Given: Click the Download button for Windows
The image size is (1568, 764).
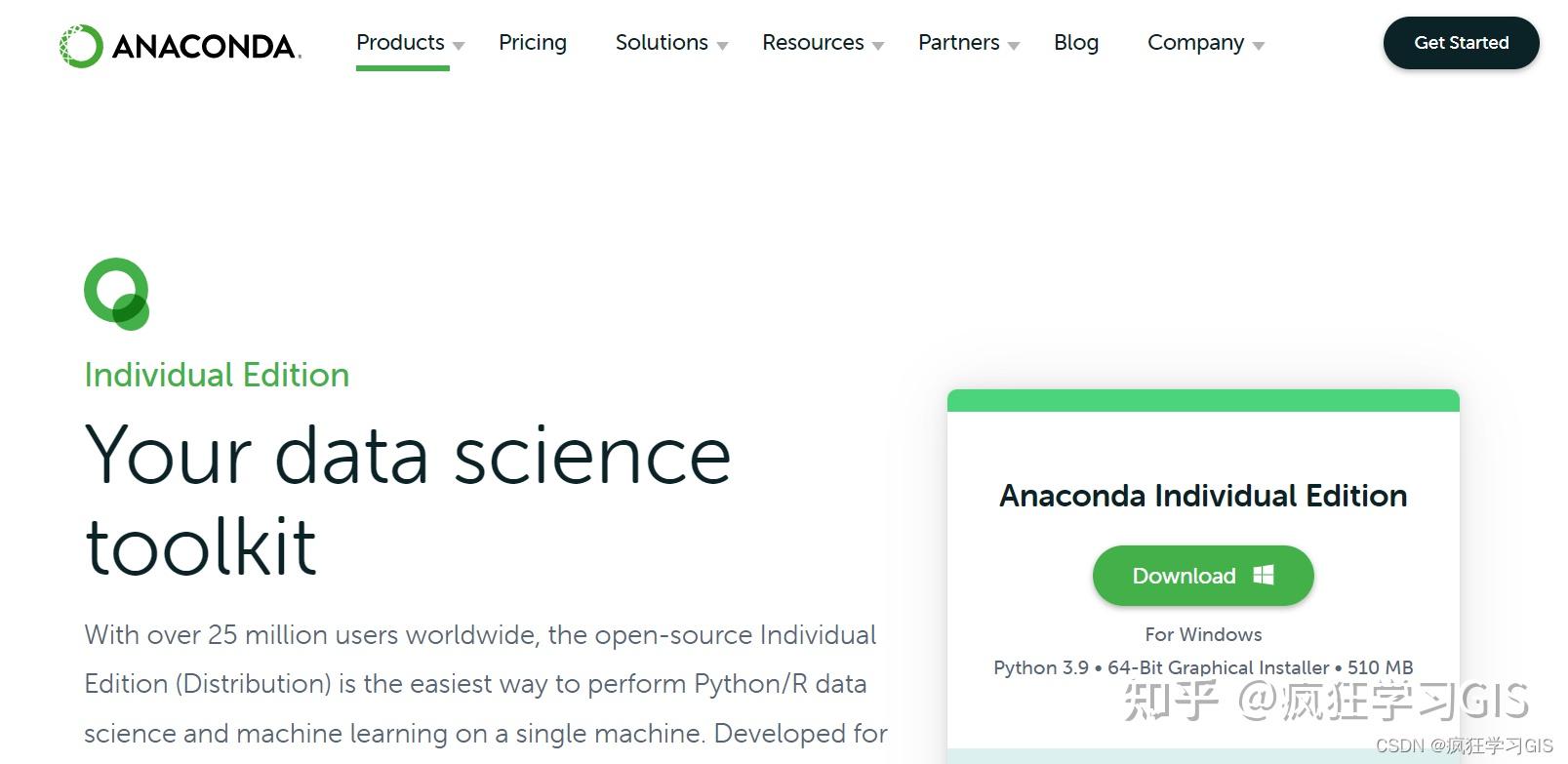Looking at the screenshot, I should (x=1203, y=575).
